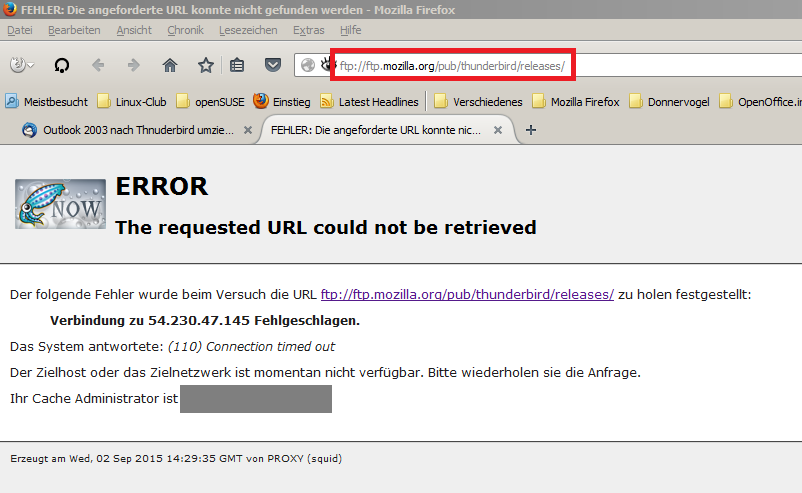Click the Squid NOW logo image

point(60,204)
